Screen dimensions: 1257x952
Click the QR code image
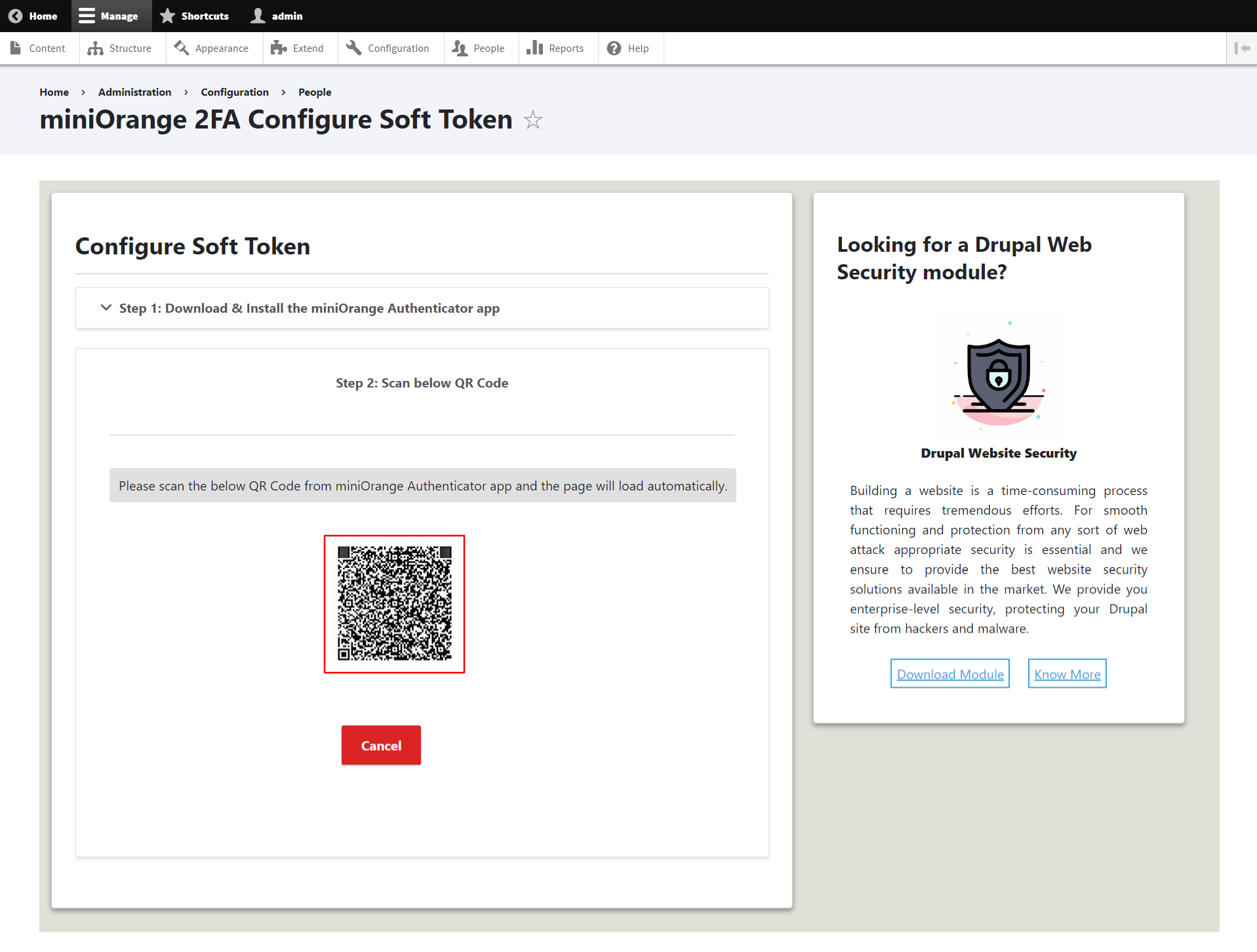click(394, 604)
